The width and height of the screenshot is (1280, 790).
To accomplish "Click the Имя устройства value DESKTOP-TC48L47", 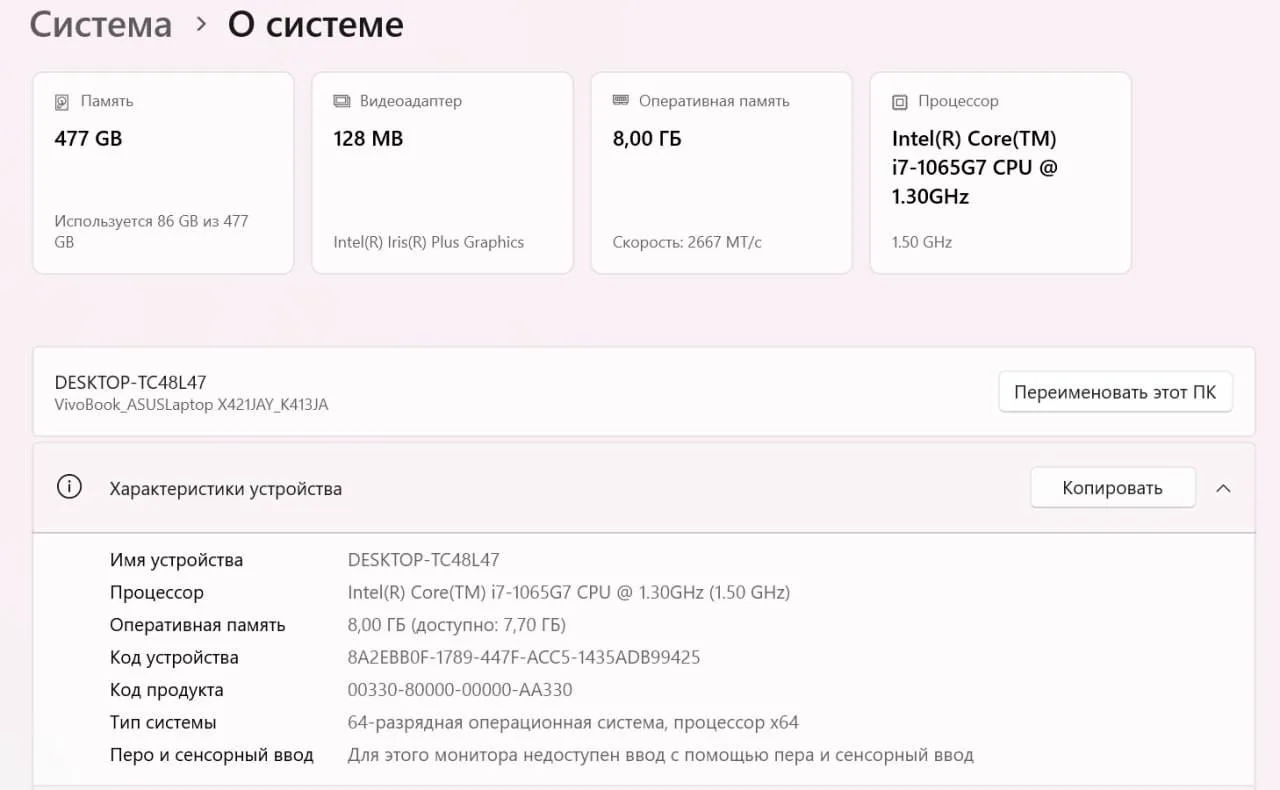I will pos(423,560).
